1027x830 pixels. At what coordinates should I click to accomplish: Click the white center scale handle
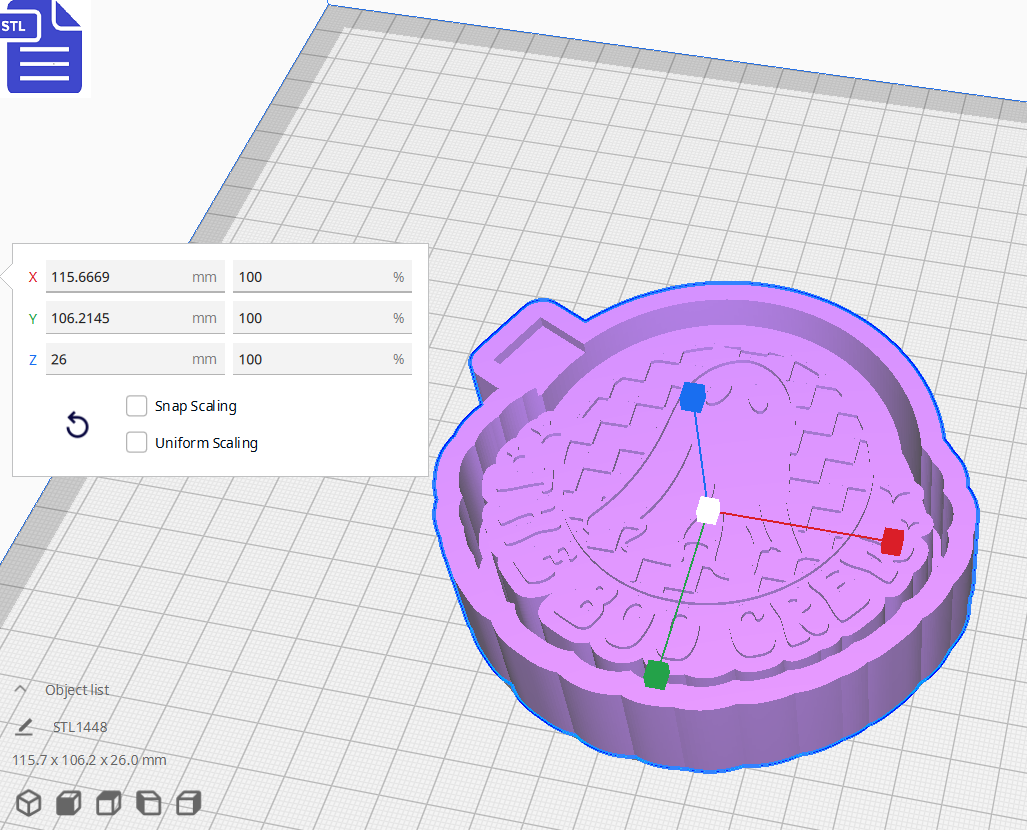[709, 511]
